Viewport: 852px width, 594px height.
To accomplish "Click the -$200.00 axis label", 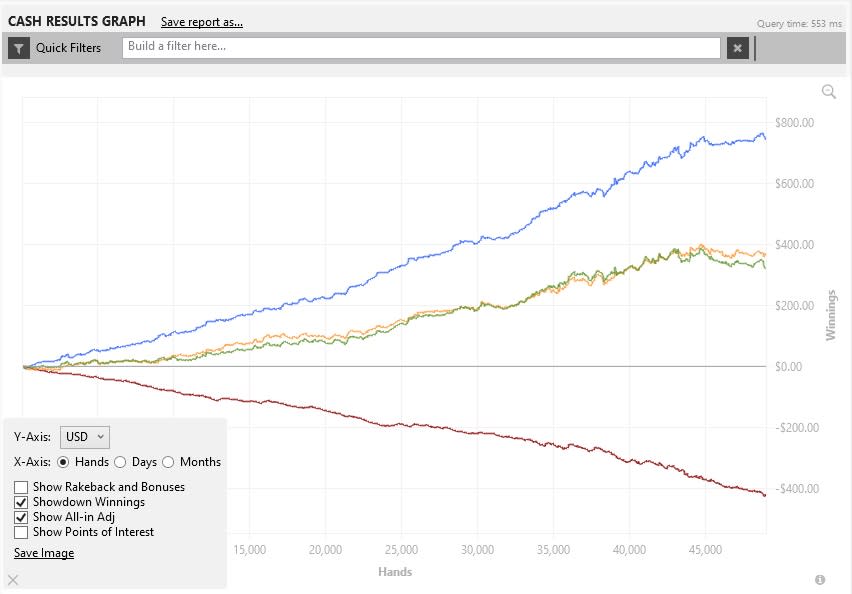I will [797, 428].
